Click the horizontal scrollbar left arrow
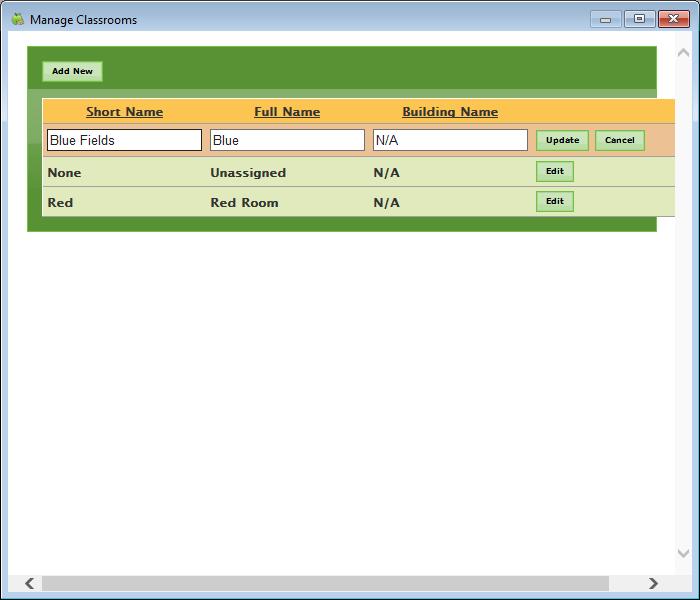700x600 pixels. (29, 583)
